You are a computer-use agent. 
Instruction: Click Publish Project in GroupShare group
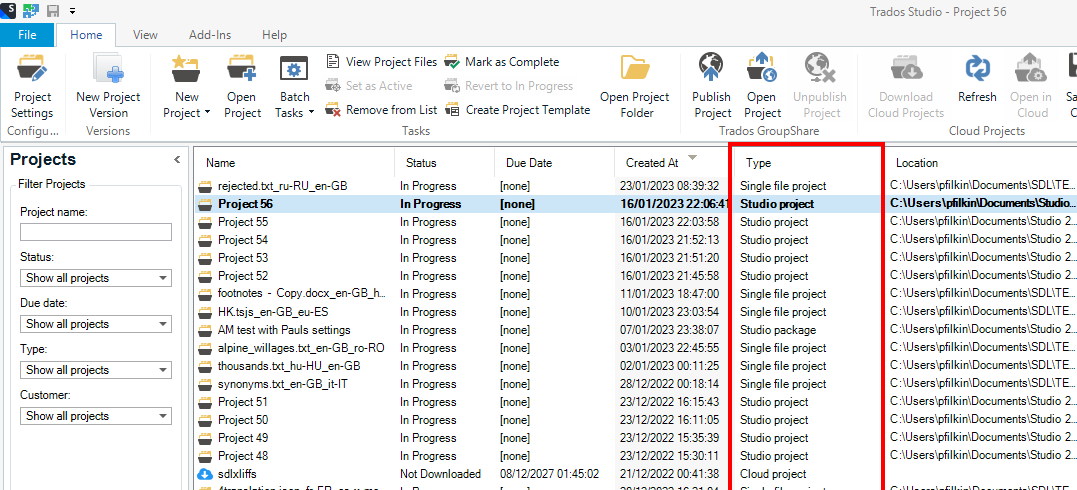pyautogui.click(x=712, y=87)
